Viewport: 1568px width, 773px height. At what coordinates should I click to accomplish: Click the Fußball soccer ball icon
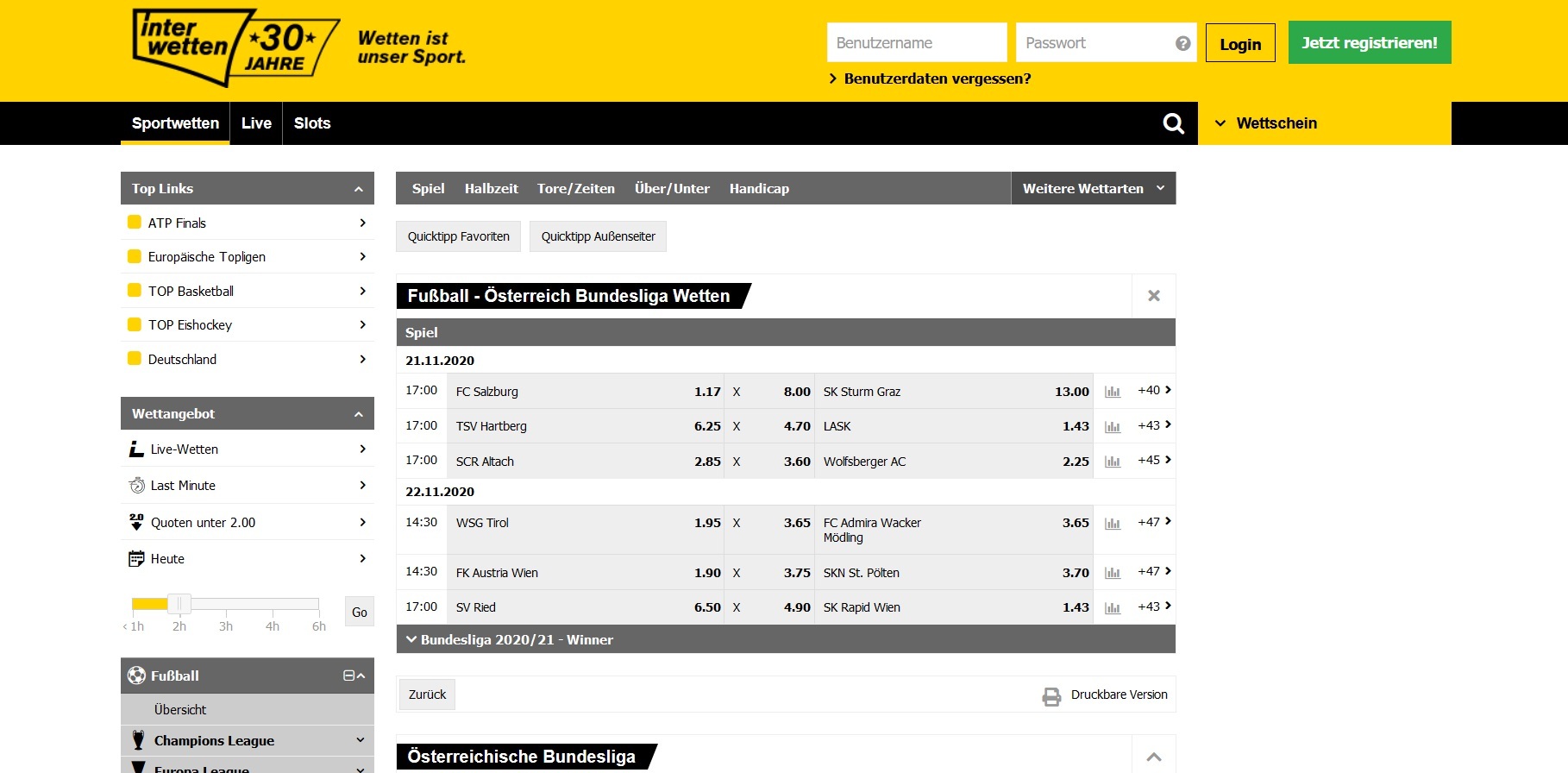pyautogui.click(x=136, y=676)
